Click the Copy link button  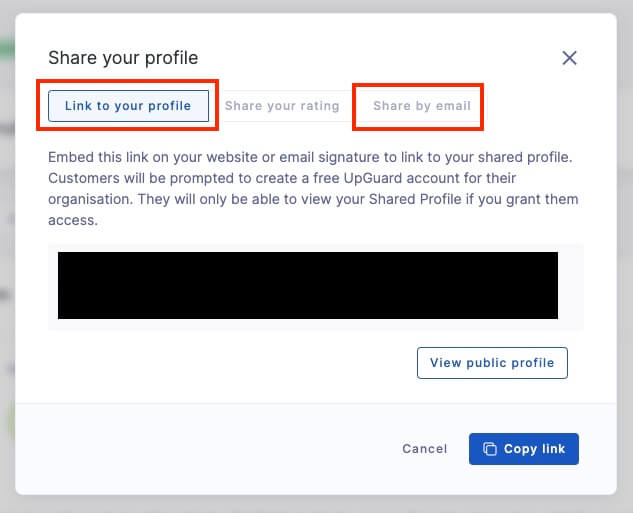[x=523, y=449]
